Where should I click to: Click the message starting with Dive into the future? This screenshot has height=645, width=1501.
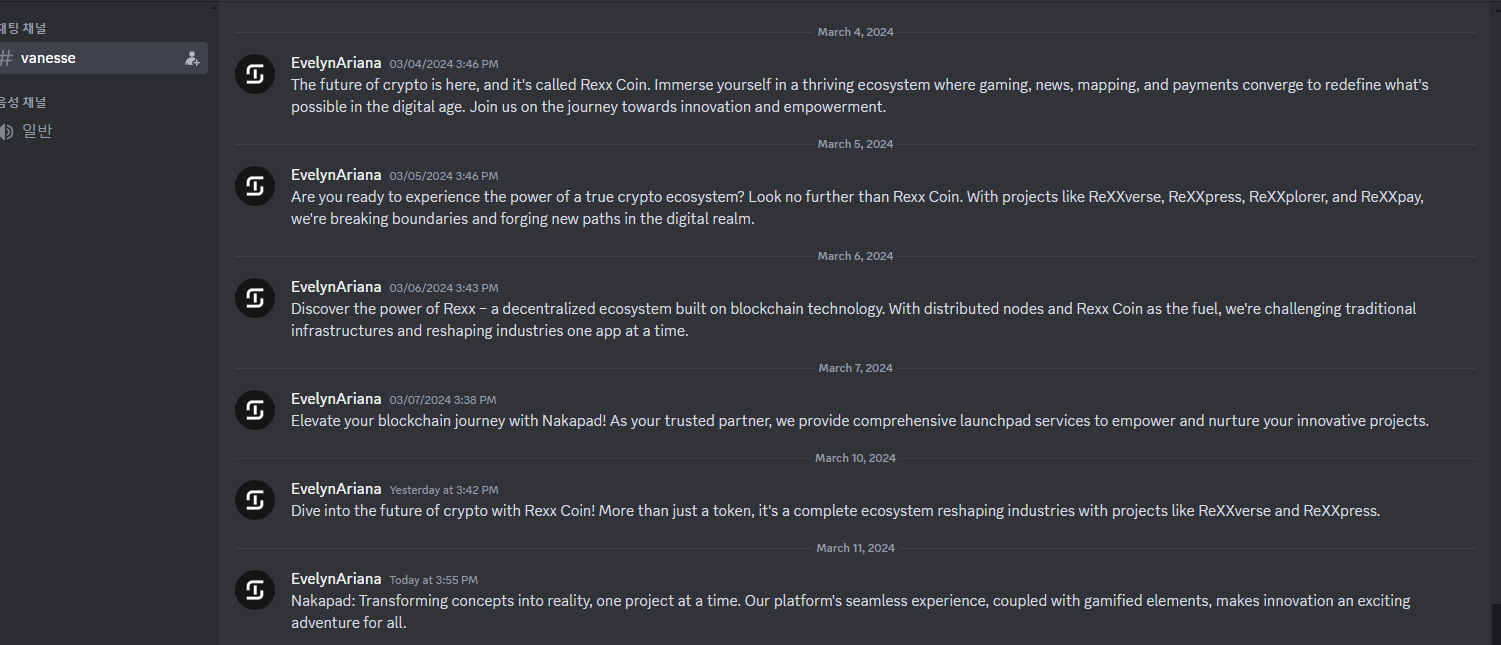point(835,511)
